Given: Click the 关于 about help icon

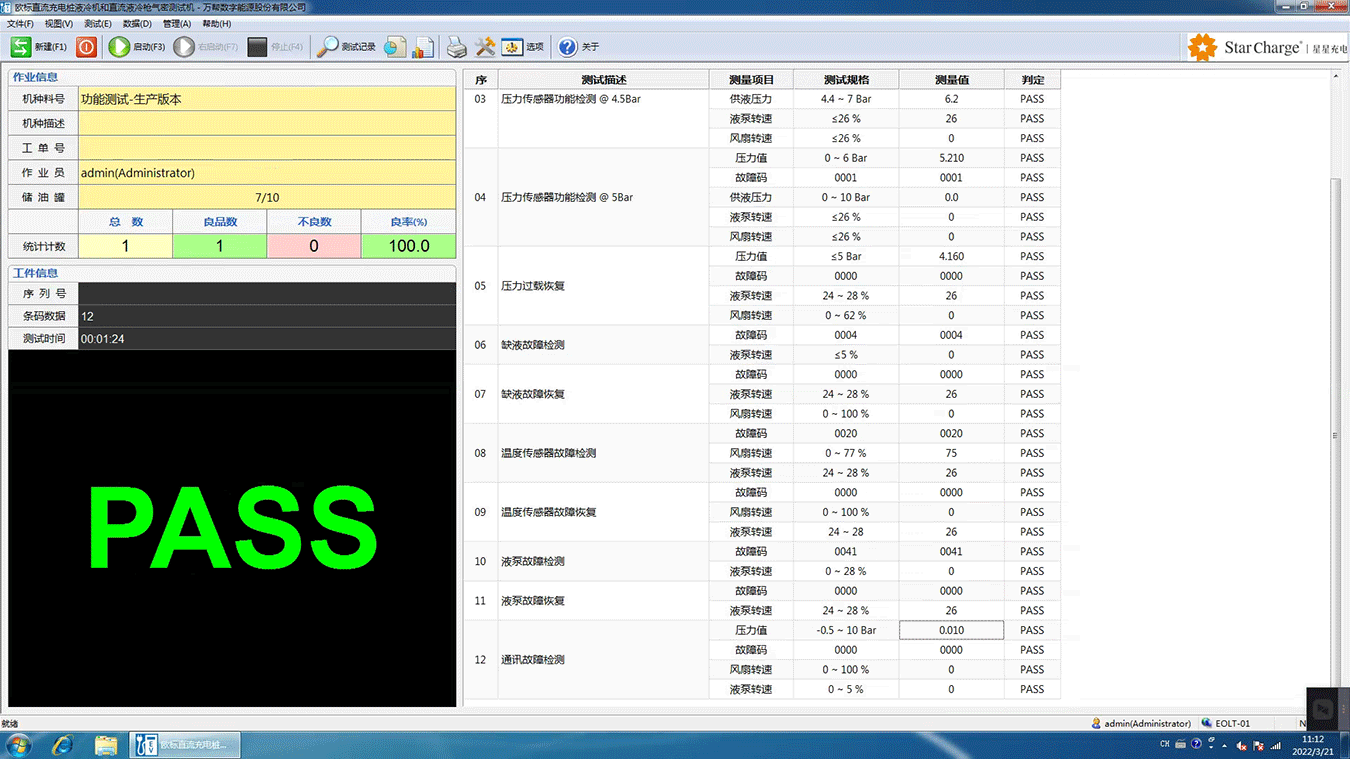Looking at the screenshot, I should [568, 47].
